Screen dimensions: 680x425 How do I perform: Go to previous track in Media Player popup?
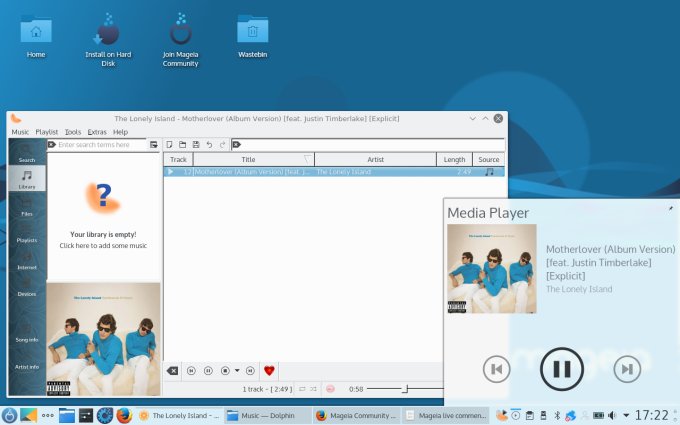[x=496, y=369]
